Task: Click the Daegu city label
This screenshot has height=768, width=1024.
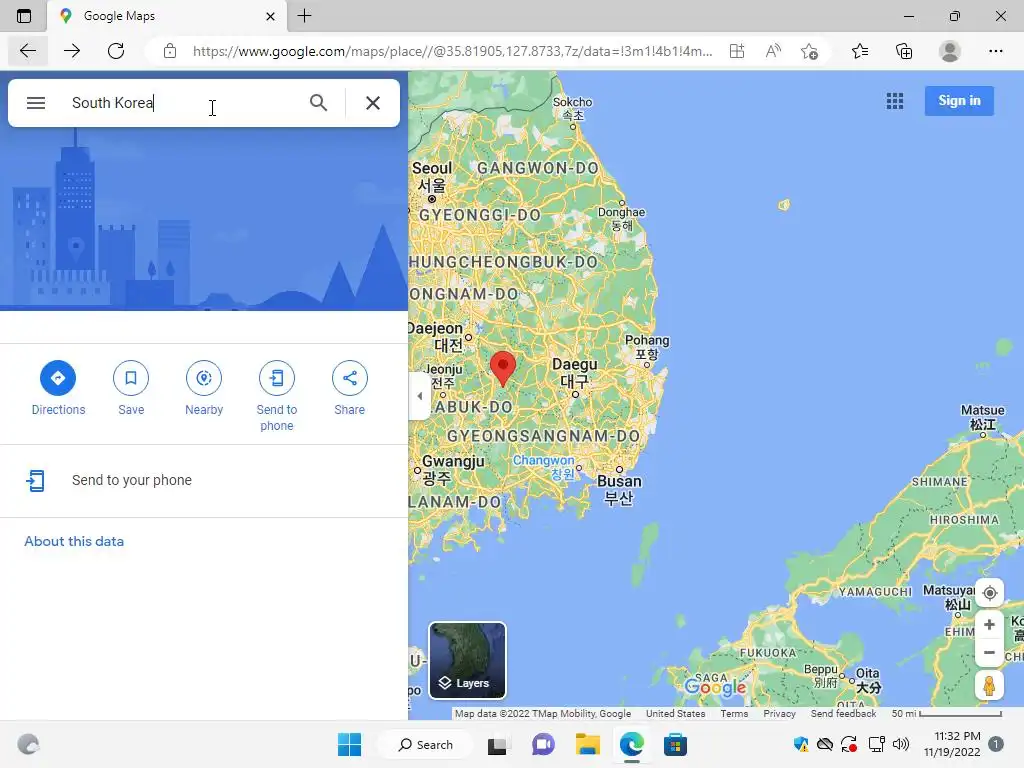Action: (x=575, y=372)
